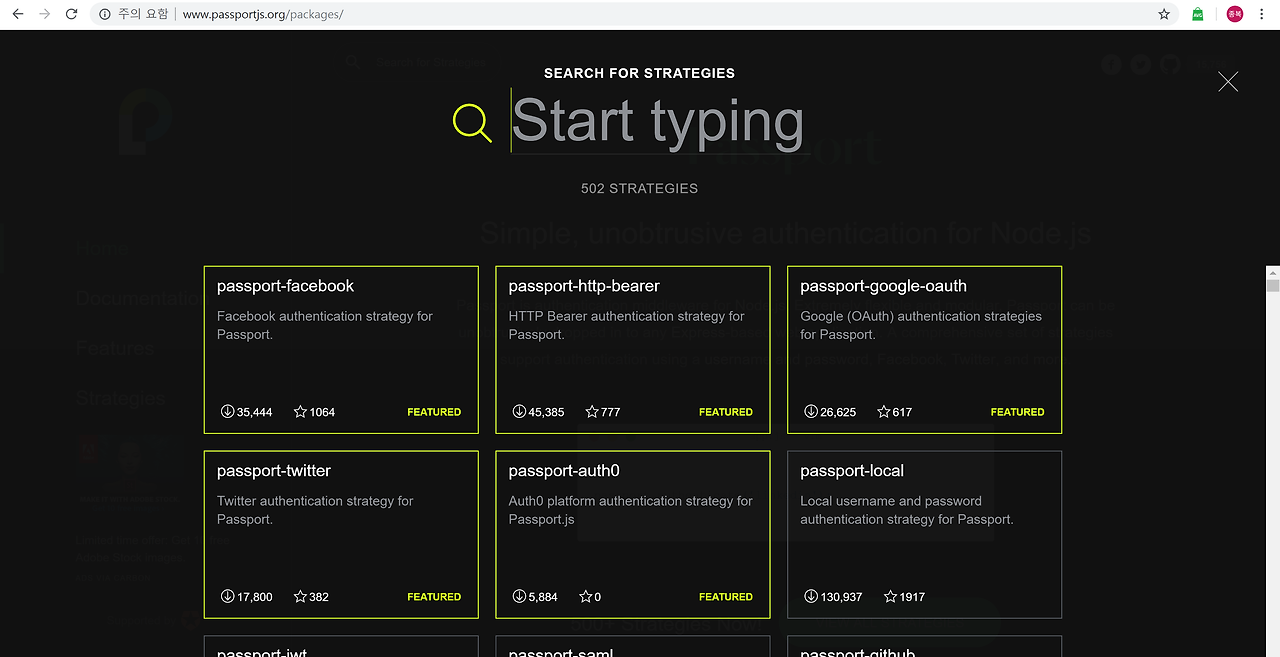Click the FEATURED label on passport-auth0

click(726, 597)
